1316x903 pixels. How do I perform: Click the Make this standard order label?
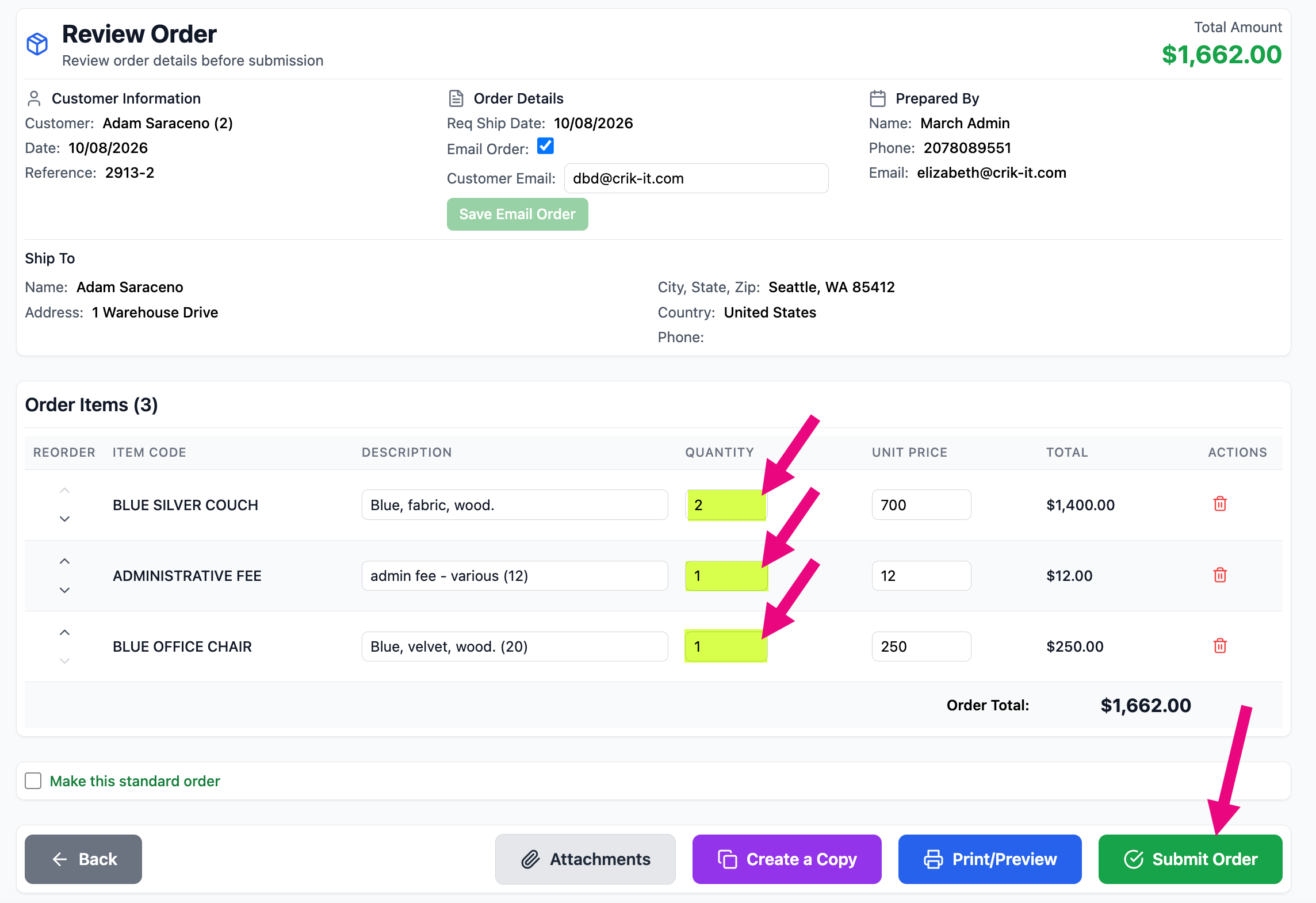click(x=135, y=781)
